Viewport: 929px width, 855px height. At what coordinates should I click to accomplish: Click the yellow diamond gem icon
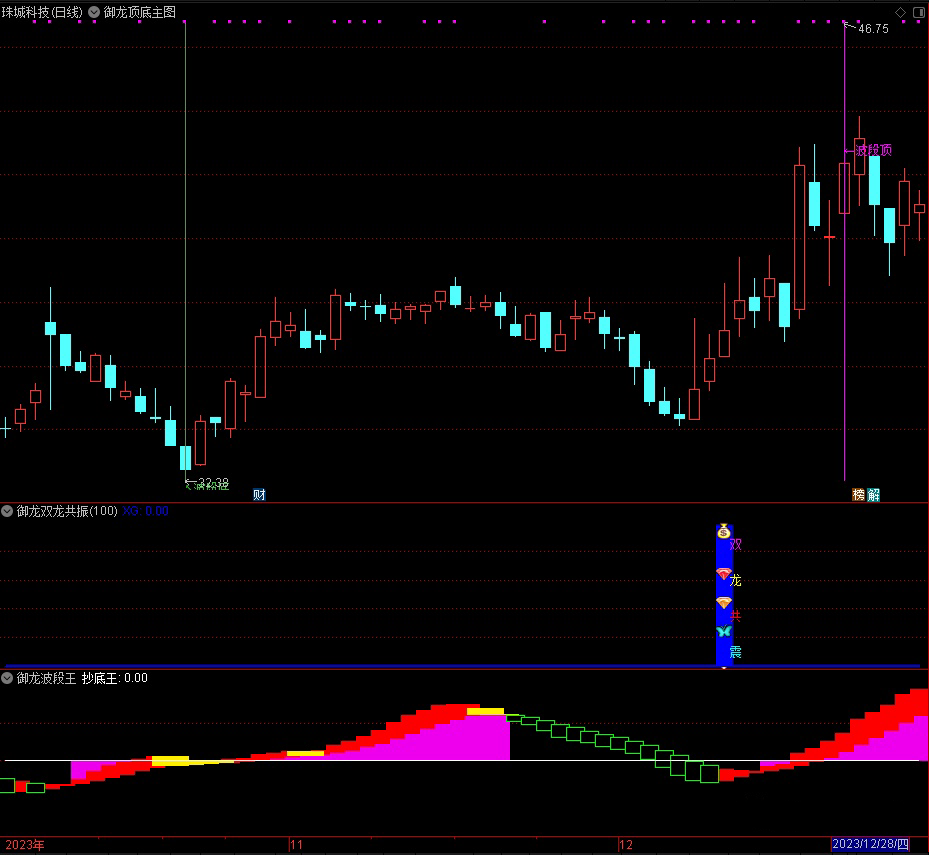[x=724, y=603]
